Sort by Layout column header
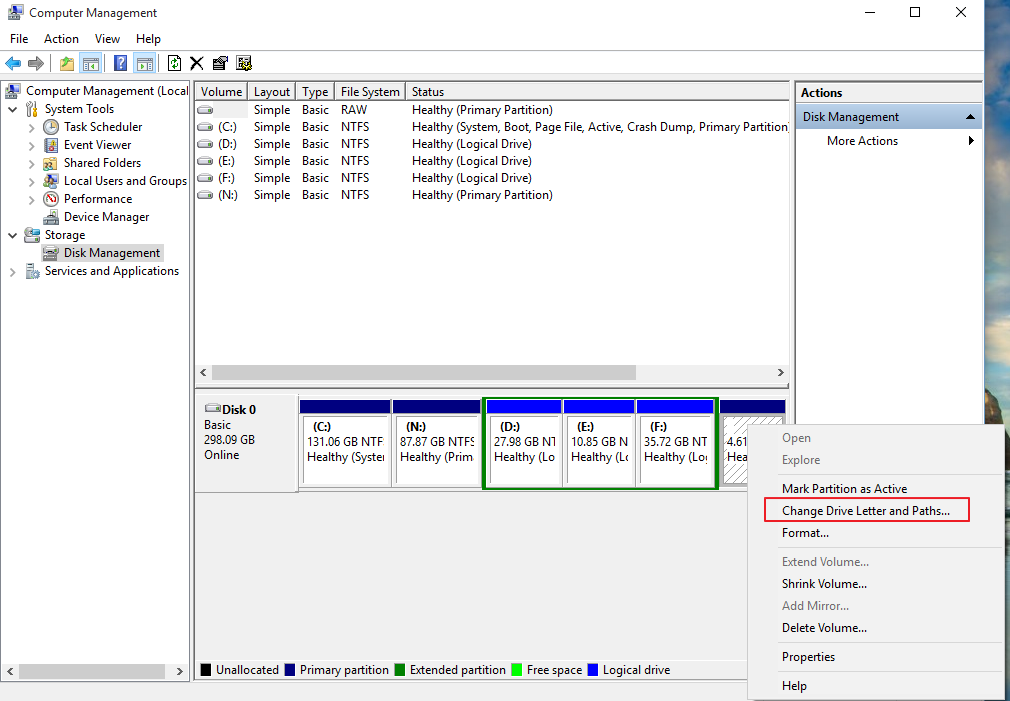1010x701 pixels. (x=272, y=91)
